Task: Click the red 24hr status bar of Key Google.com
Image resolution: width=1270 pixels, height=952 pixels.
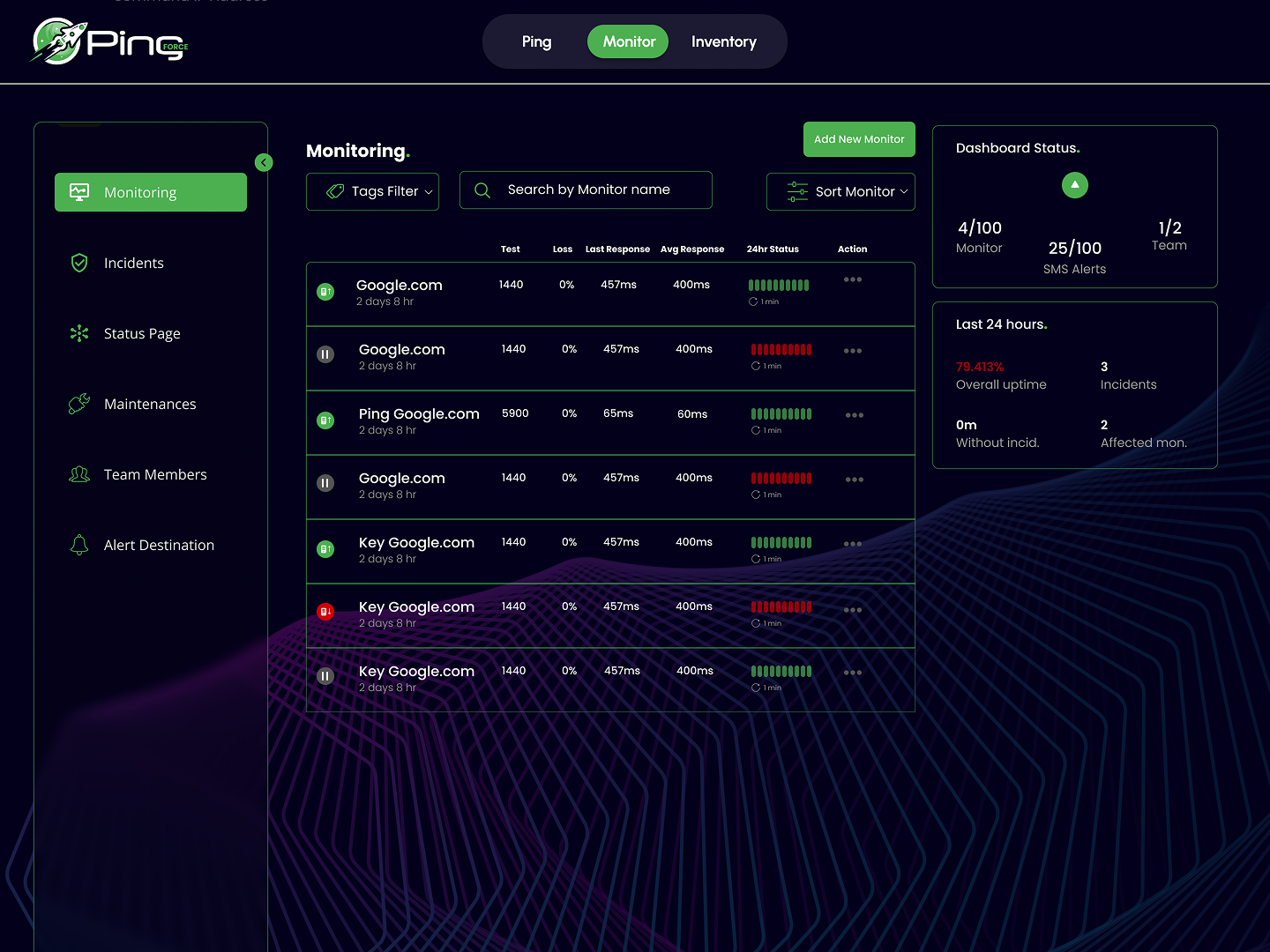Action: [781, 606]
